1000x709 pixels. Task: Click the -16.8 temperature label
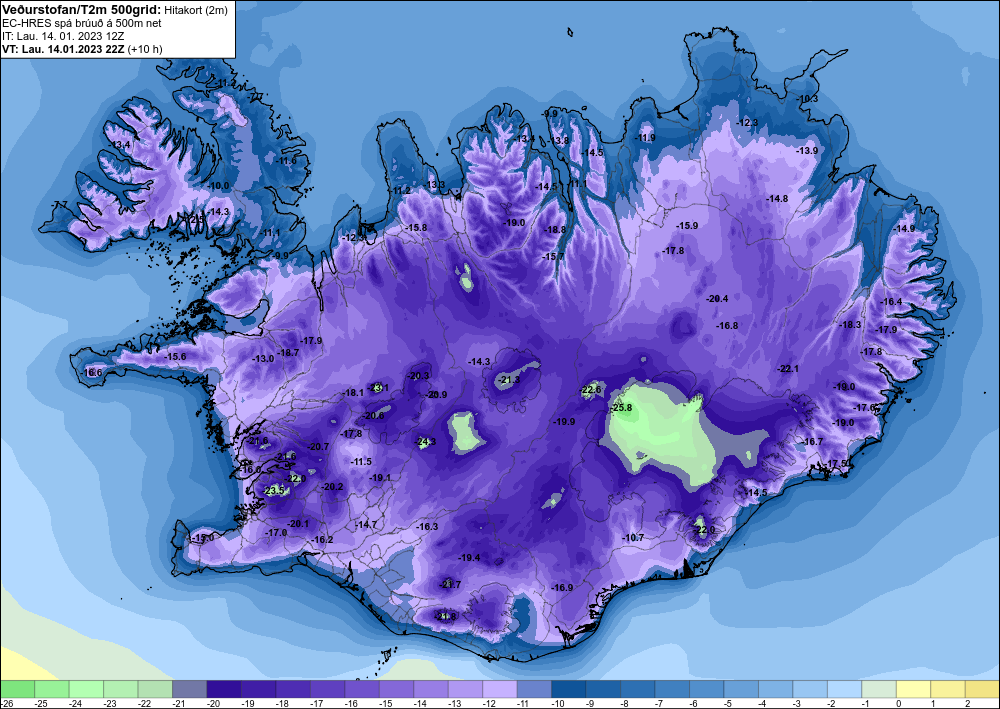click(727, 325)
